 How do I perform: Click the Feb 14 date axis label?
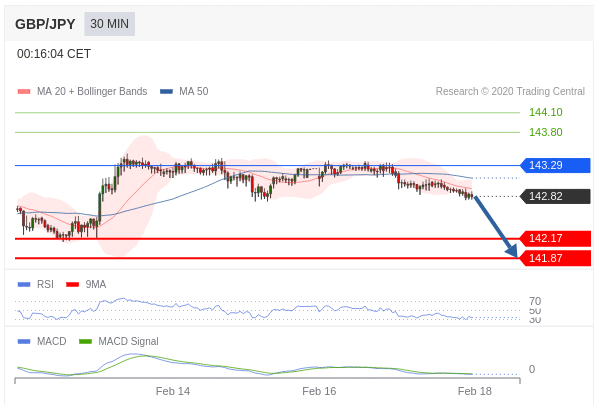click(x=173, y=391)
